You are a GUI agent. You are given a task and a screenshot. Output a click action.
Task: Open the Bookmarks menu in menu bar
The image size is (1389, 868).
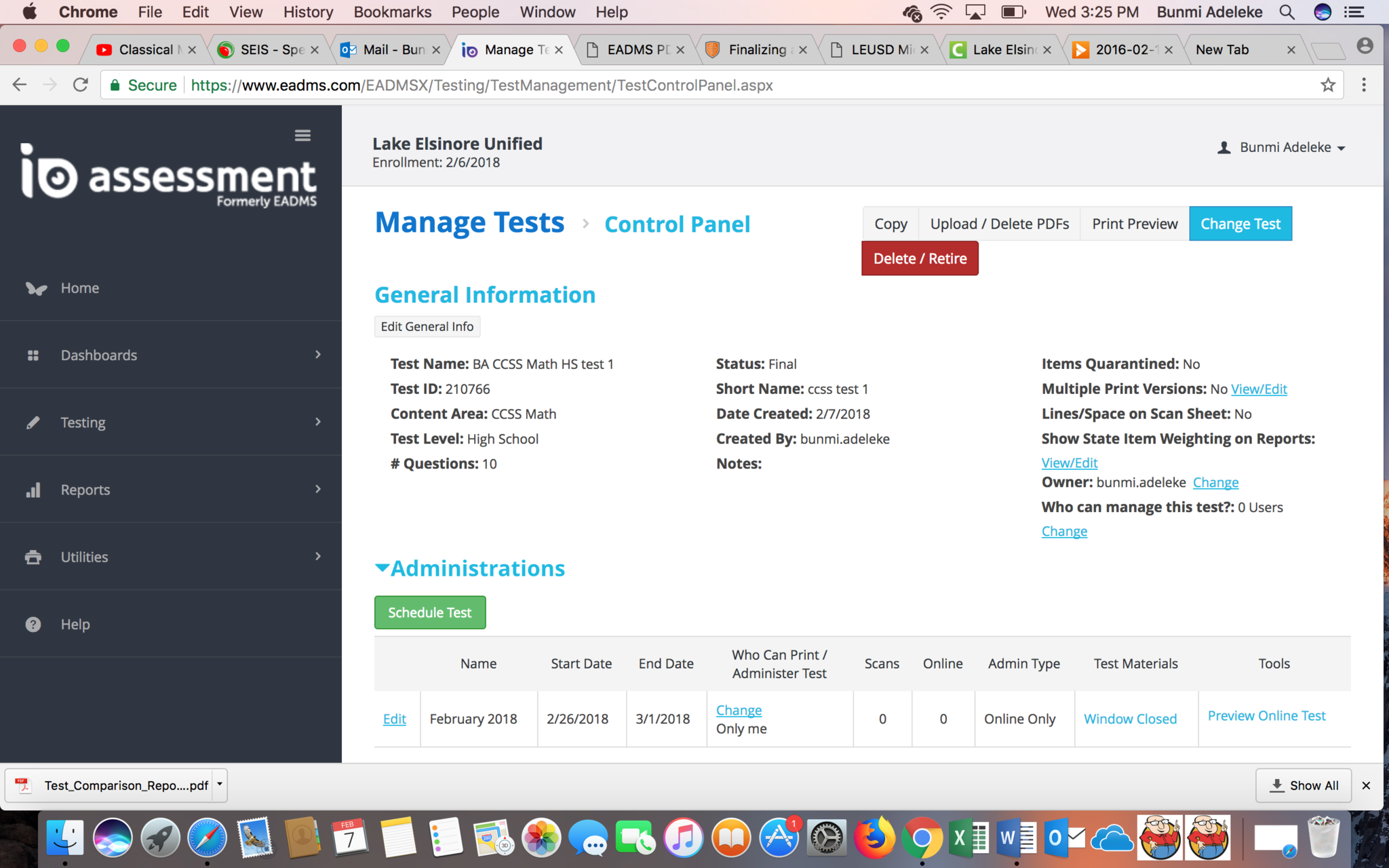click(392, 12)
